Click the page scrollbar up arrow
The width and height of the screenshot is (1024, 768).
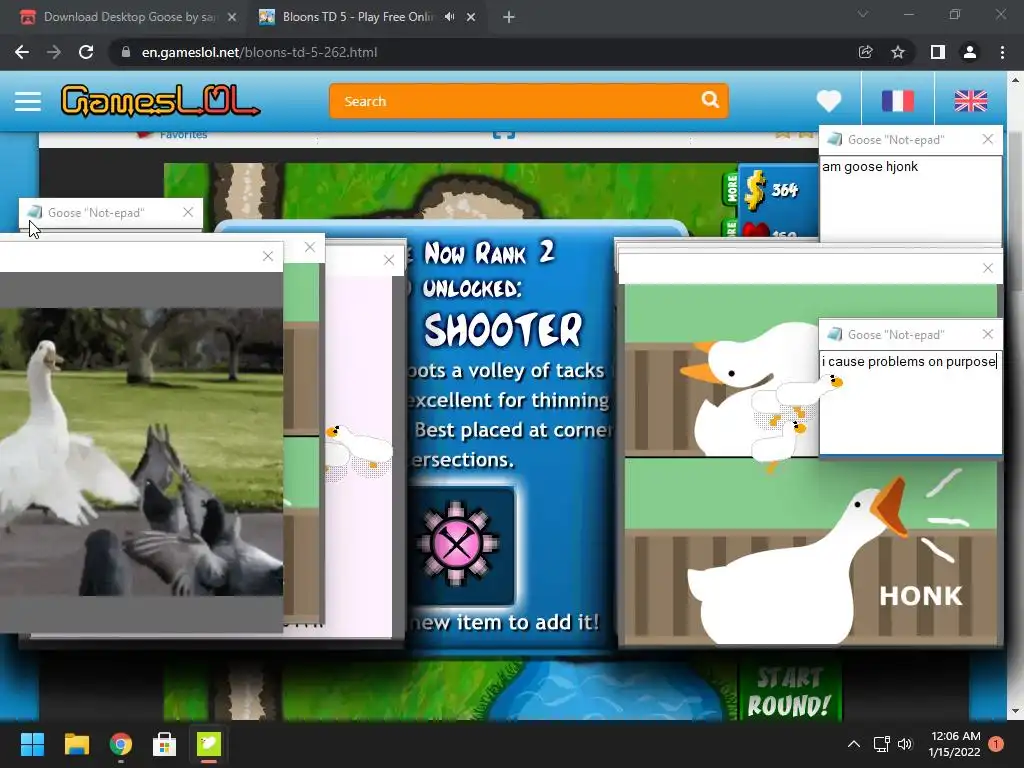1016,80
